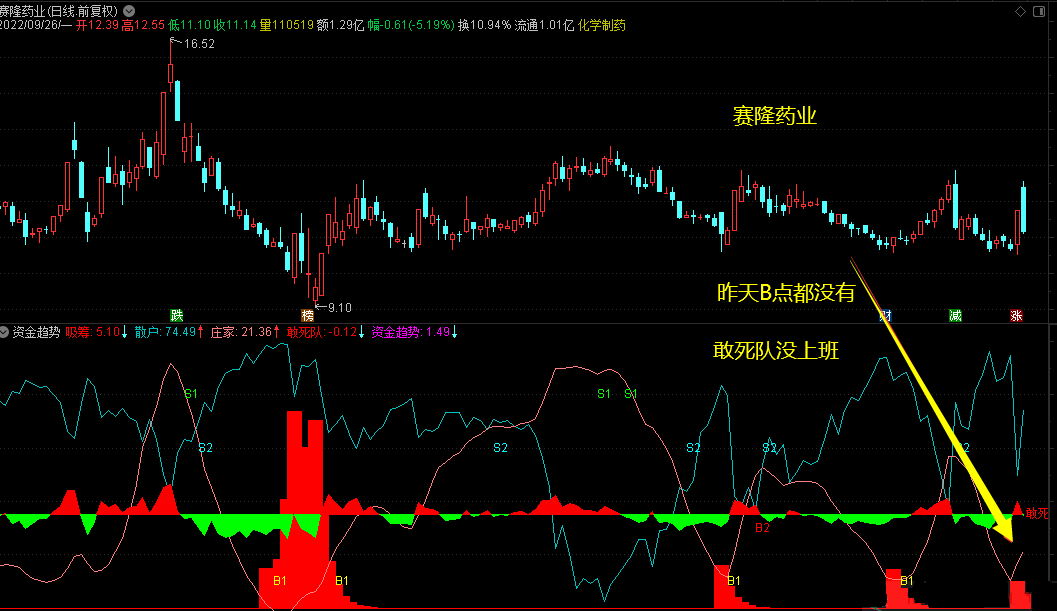Click the 换10.94% turnover rate
The width and height of the screenshot is (1057, 611).
click(485, 25)
